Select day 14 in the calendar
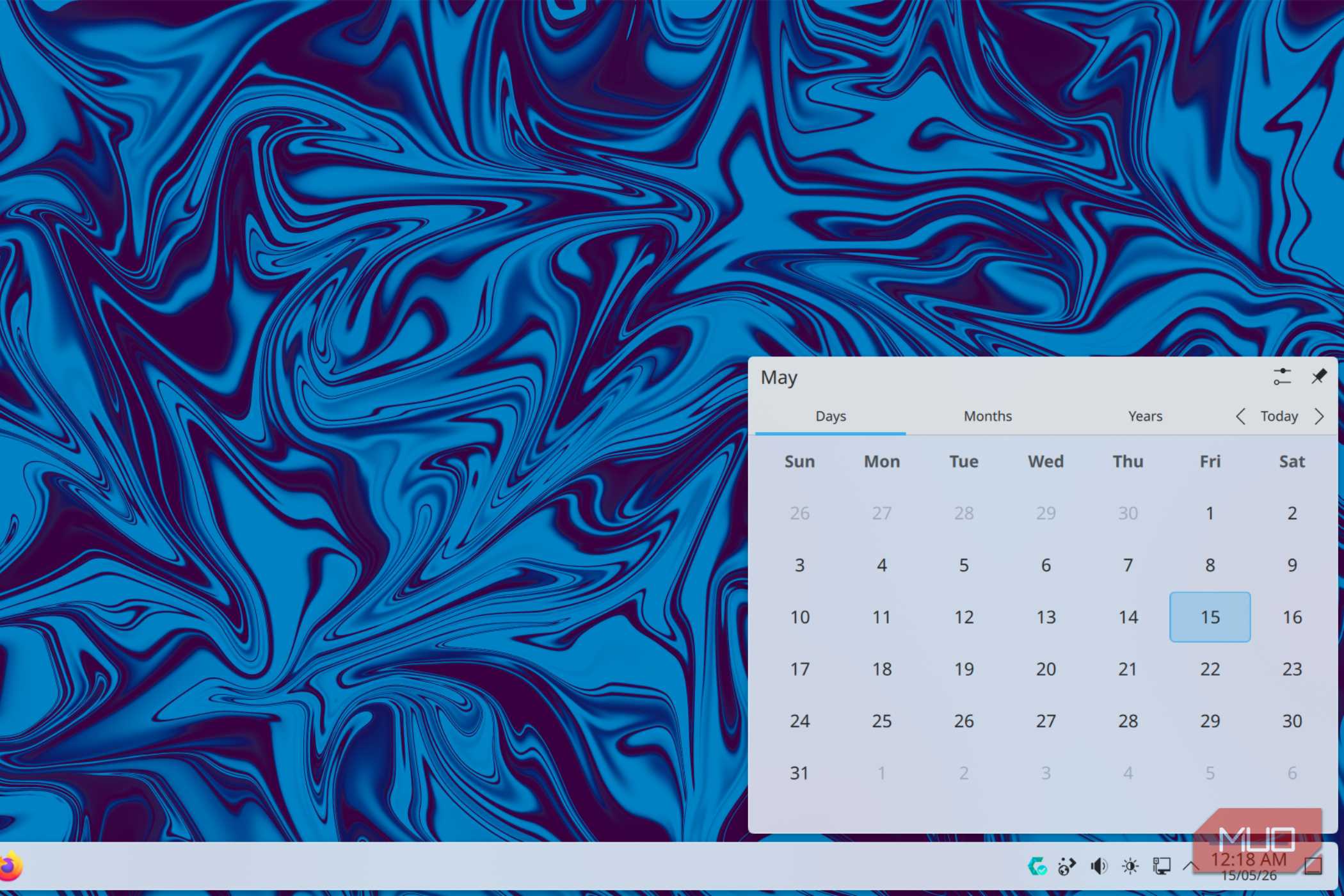The height and width of the screenshot is (896, 1344). click(1128, 617)
